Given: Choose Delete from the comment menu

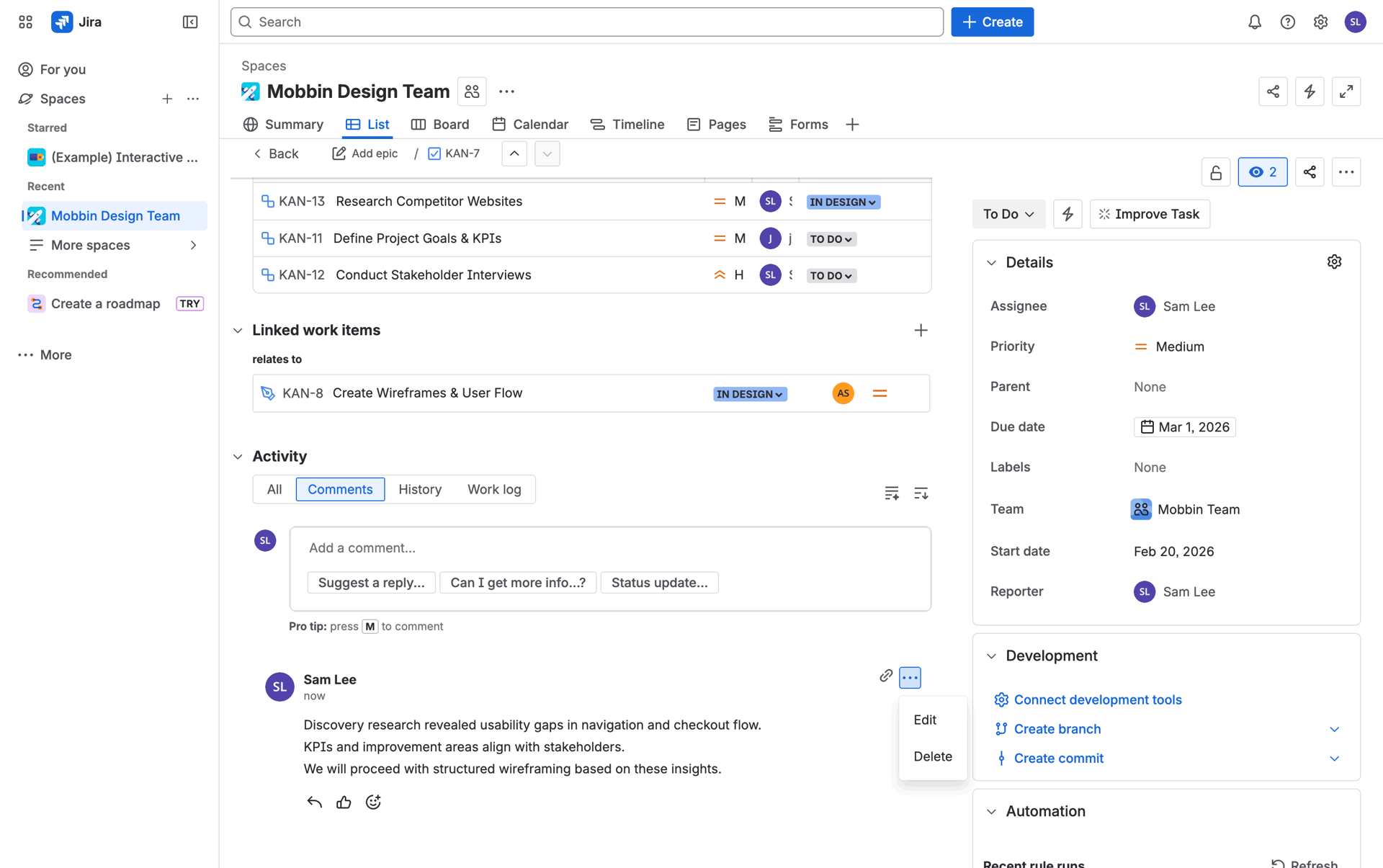Looking at the screenshot, I should tap(933, 756).
